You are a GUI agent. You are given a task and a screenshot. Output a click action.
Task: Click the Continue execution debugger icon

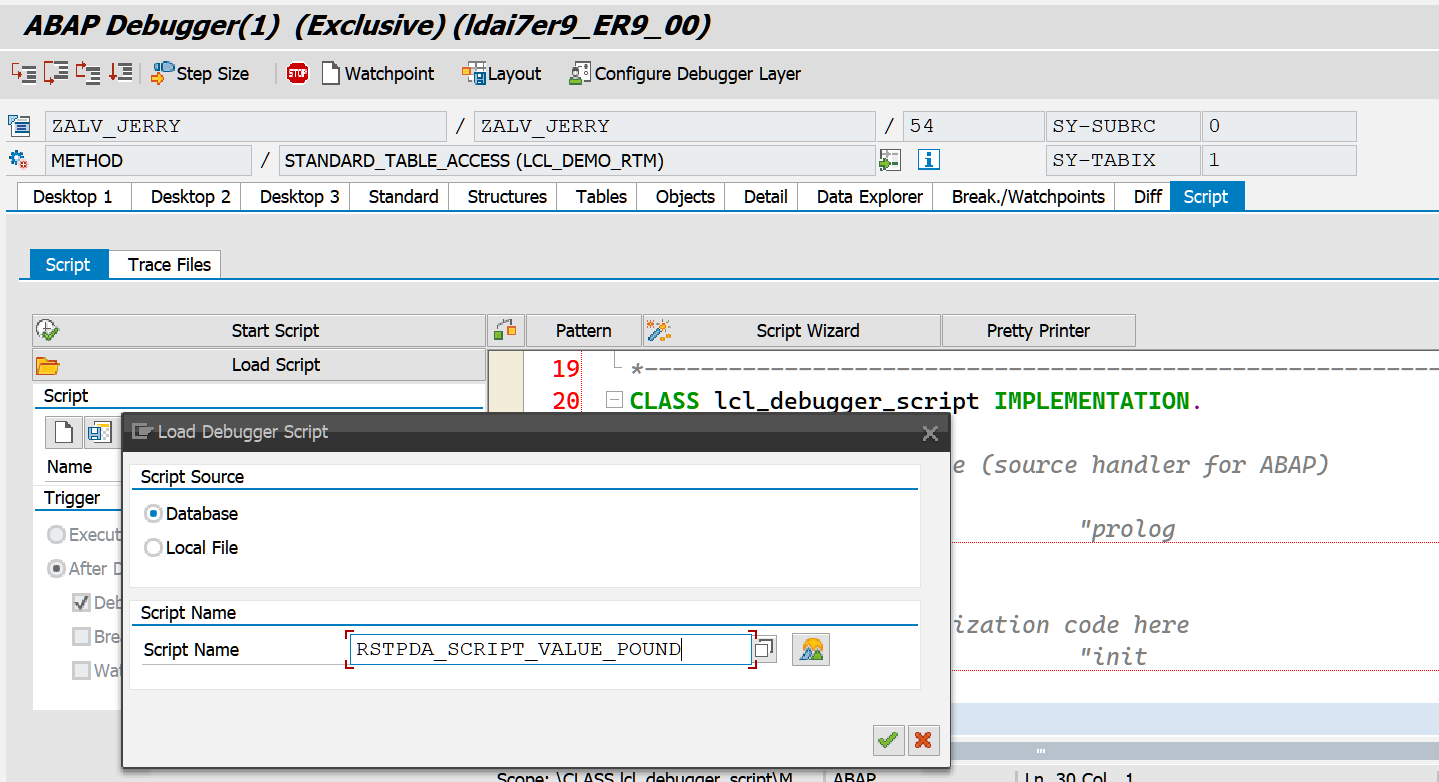pos(120,73)
